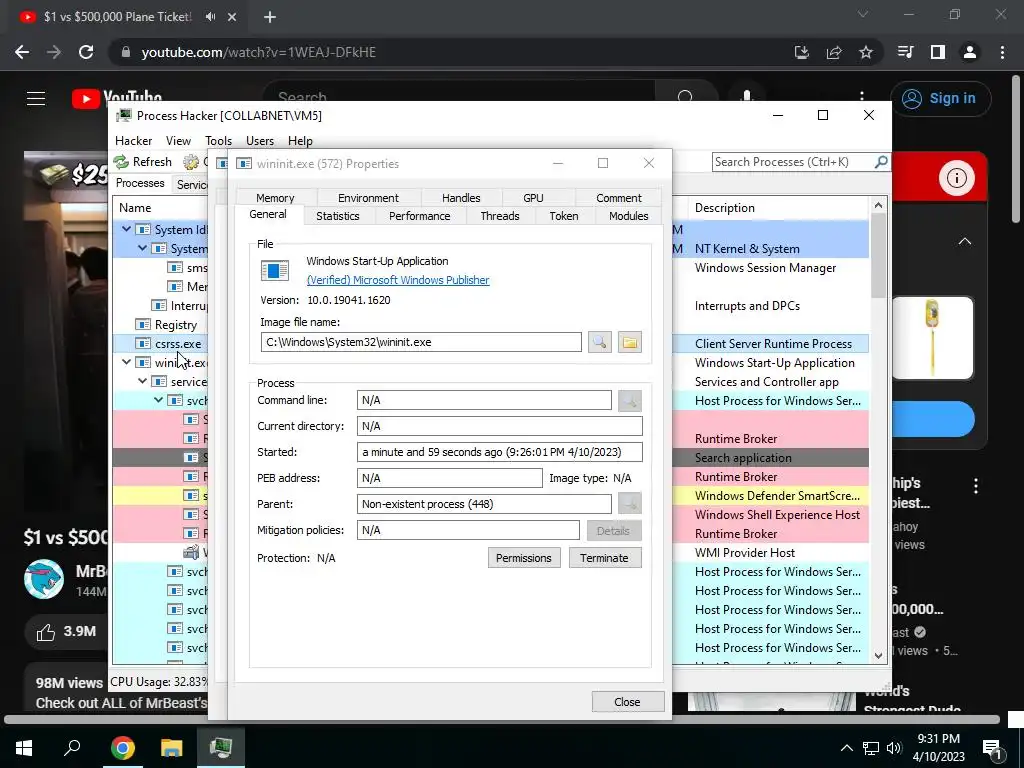Screen dimensions: 1024x768
Task: Switch to the Performance tab
Action: [419, 216]
